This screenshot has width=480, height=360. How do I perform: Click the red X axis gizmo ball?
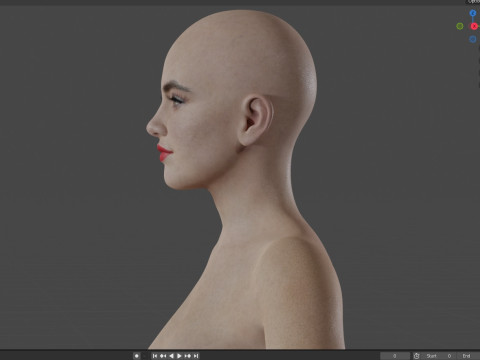474,26
